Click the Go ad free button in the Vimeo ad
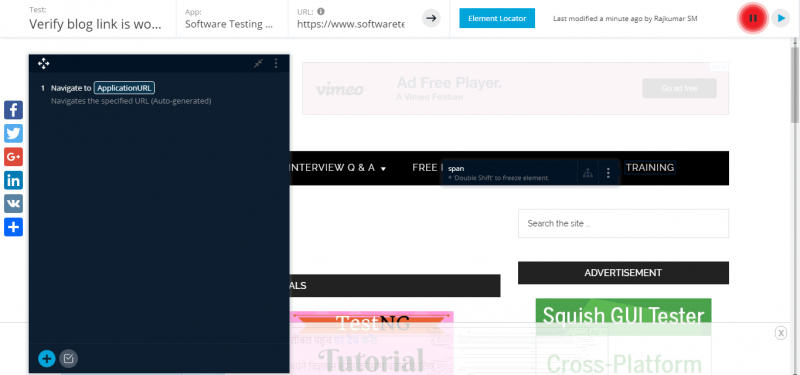This screenshot has height=375, width=800. point(679,88)
